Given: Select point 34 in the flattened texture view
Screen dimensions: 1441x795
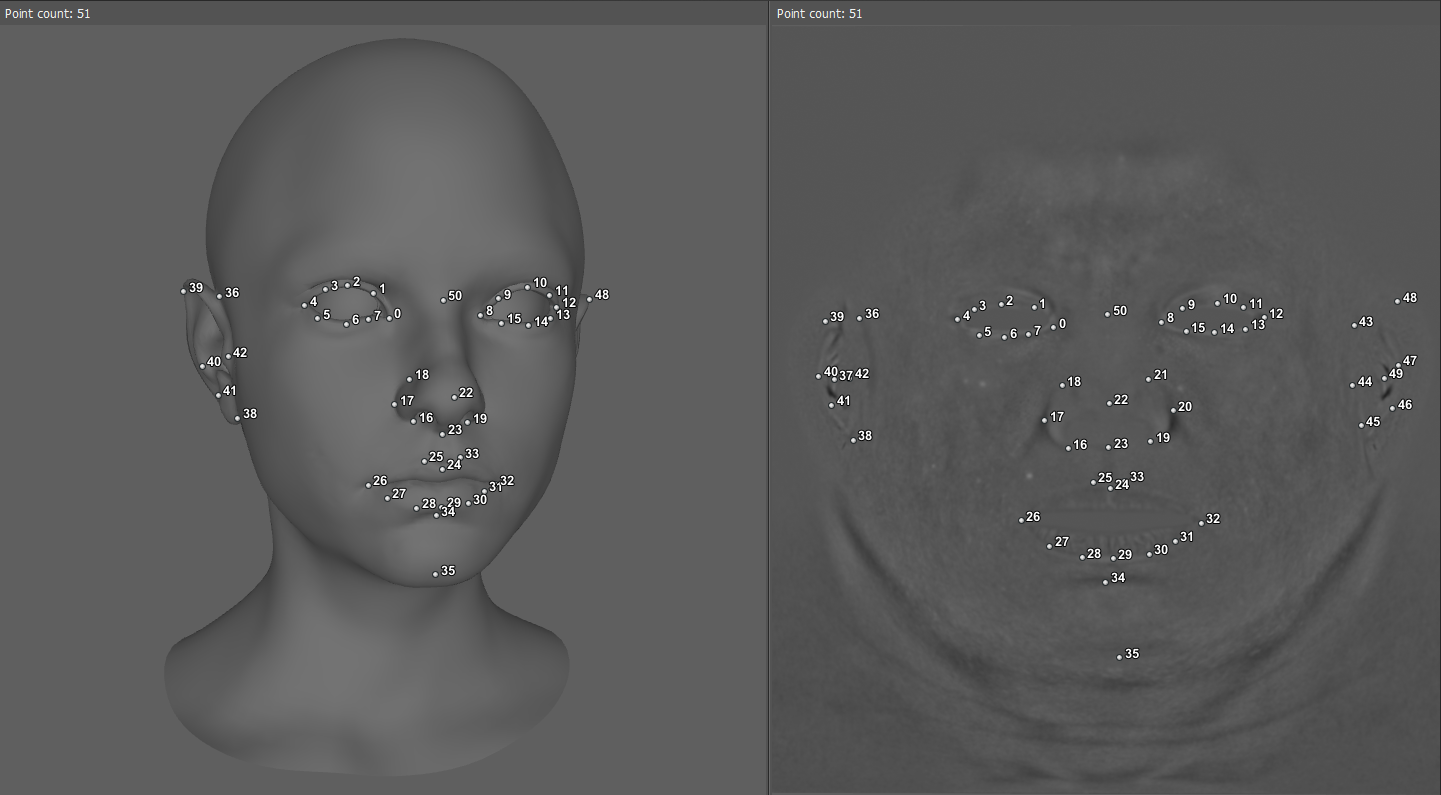Looking at the screenshot, I should [1105, 581].
